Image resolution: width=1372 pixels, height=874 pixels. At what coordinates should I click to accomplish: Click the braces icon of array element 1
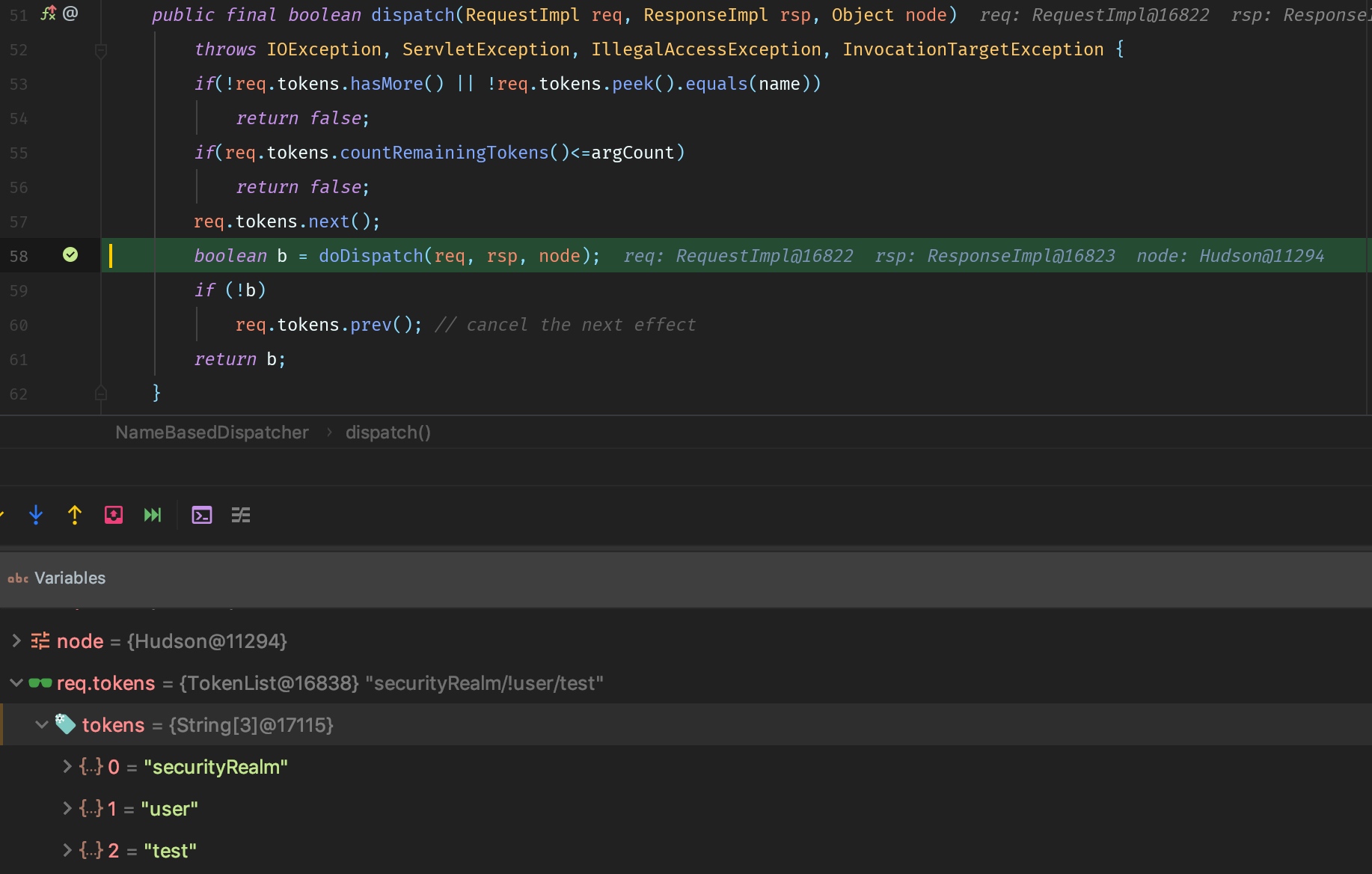point(91,809)
